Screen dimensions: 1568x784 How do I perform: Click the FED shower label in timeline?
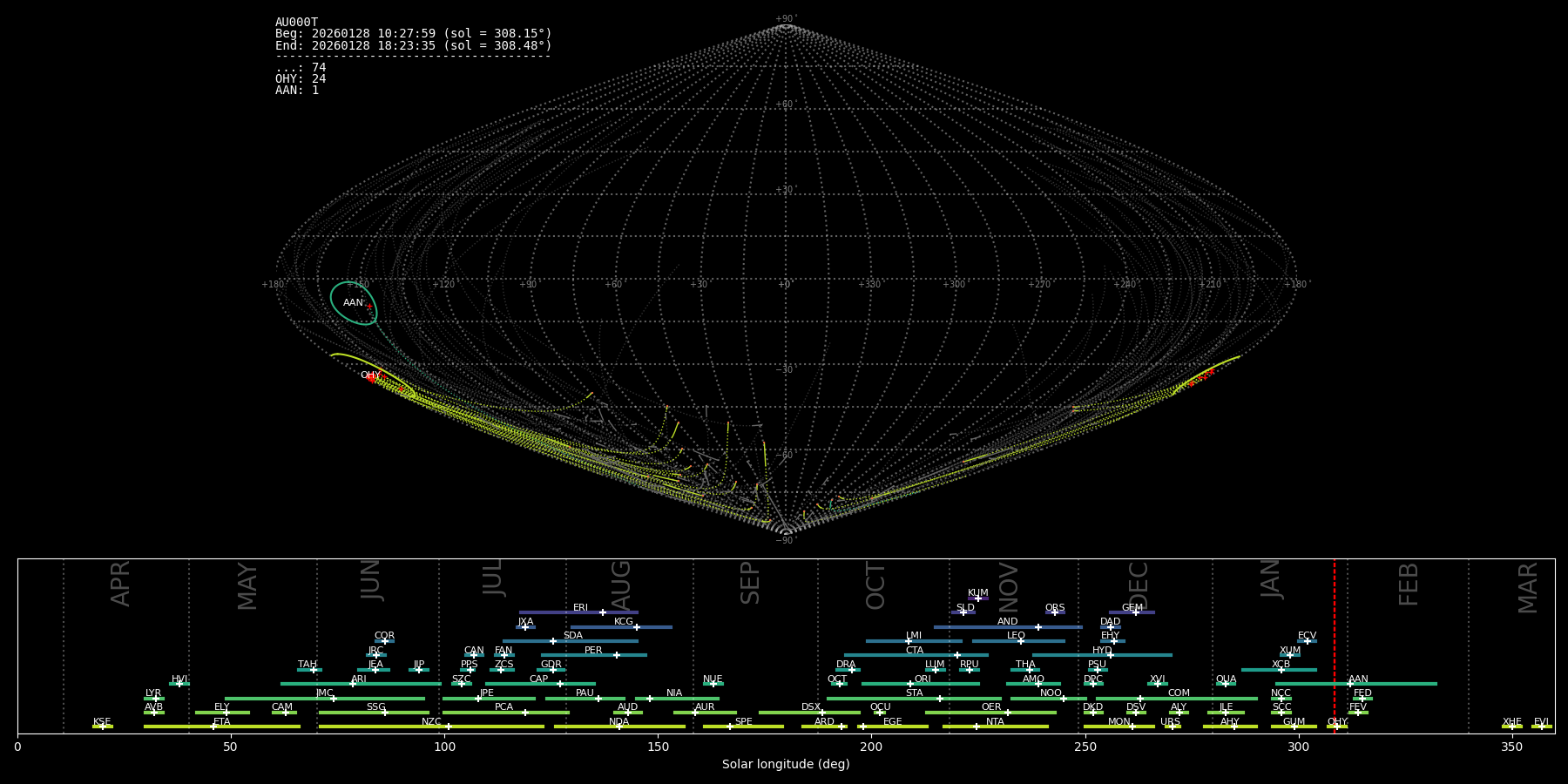click(1362, 693)
